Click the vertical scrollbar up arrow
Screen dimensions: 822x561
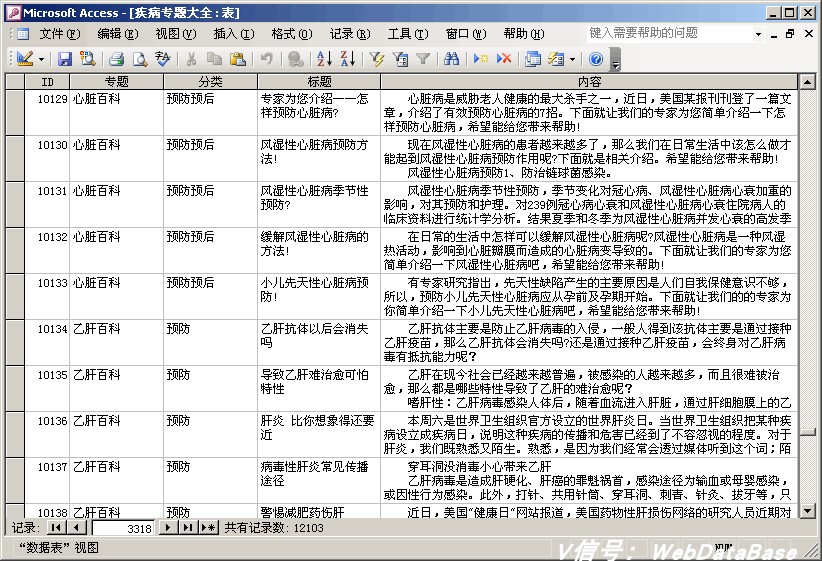(x=807, y=82)
